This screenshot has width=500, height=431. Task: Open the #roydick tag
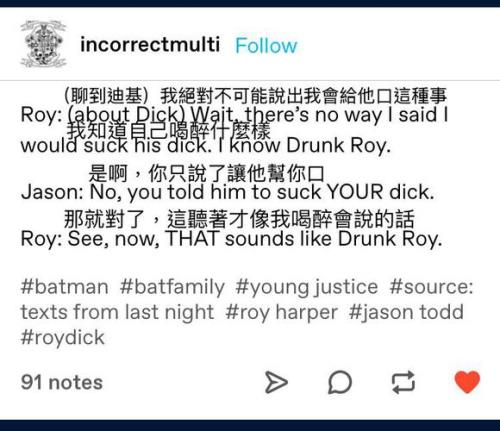63,337
